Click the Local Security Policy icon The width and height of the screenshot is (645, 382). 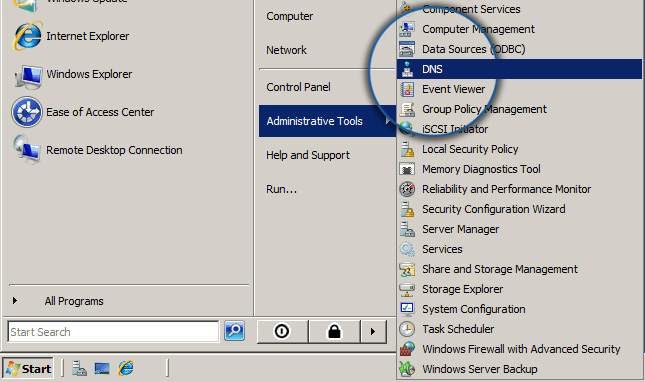pyautogui.click(x=407, y=149)
